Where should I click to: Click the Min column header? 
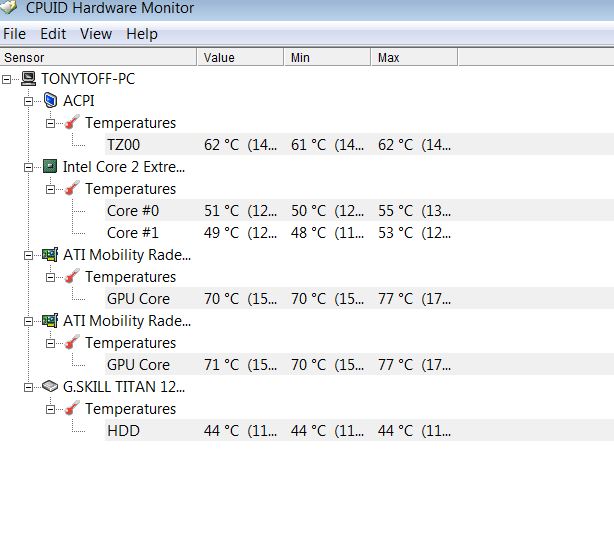(328, 58)
